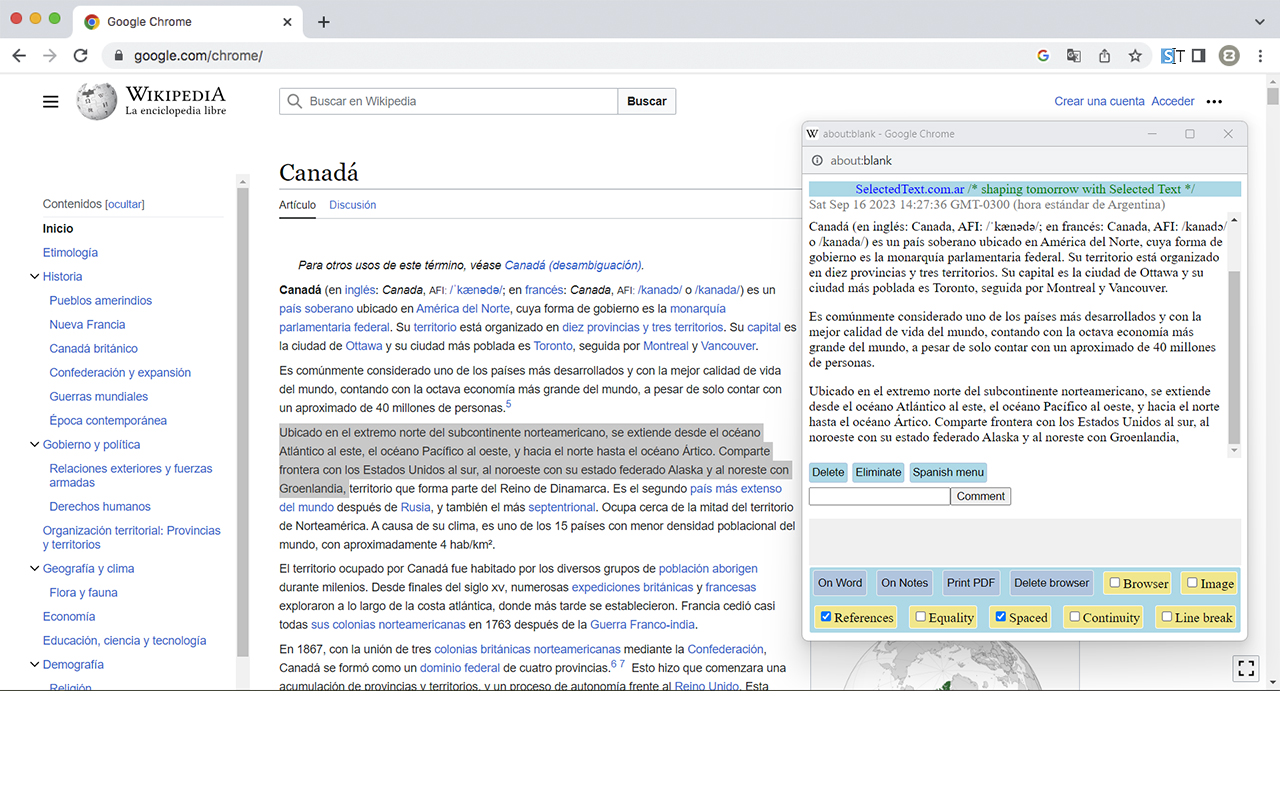Image resolution: width=1280 pixels, height=800 pixels.
Task: Click the info icon beside about:blank
Action: tap(817, 160)
